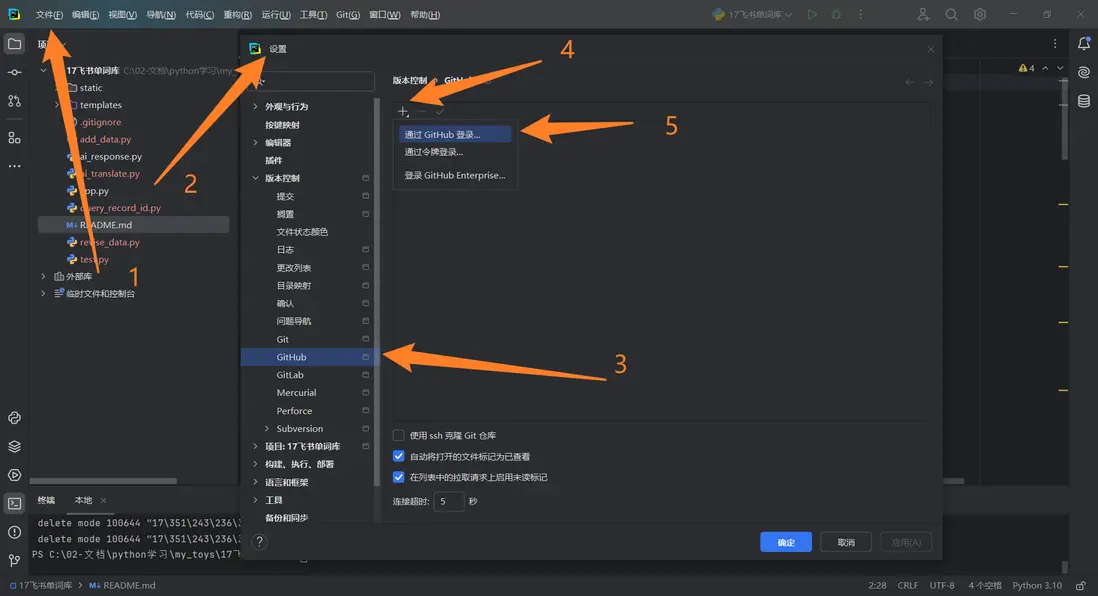Open the Git(G) menu

(348, 15)
